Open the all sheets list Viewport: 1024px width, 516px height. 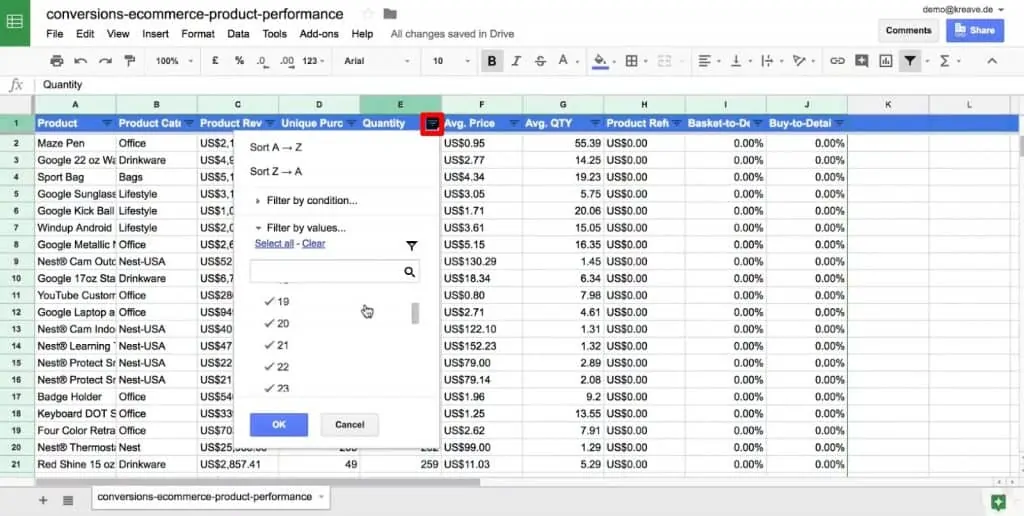click(68, 500)
